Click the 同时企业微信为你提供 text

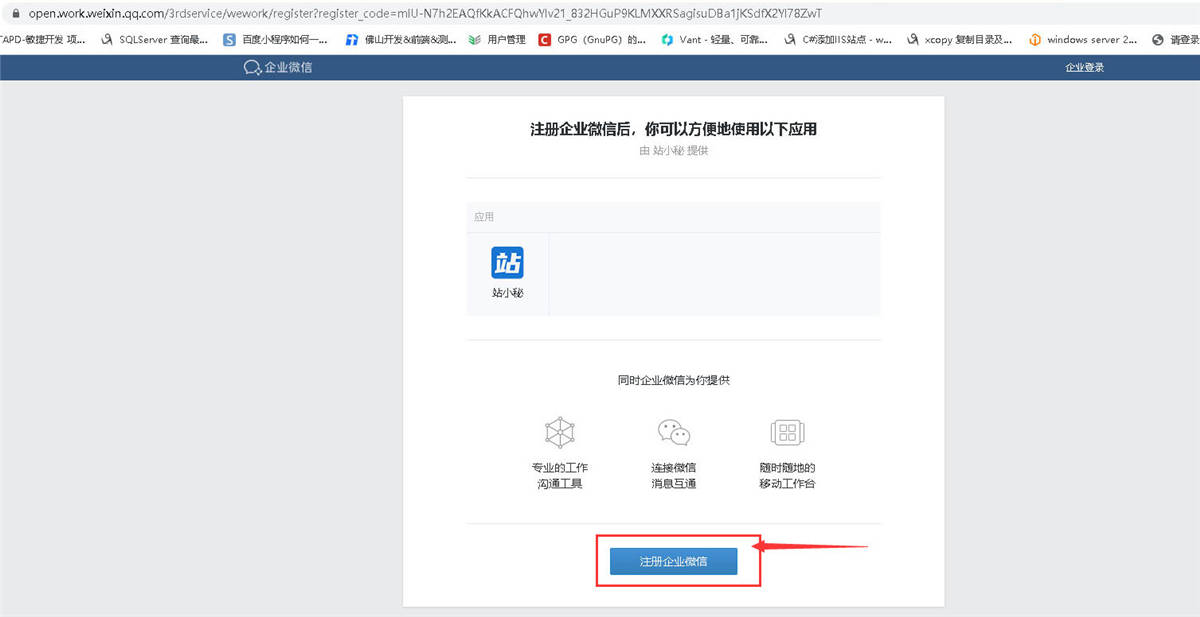pos(673,381)
